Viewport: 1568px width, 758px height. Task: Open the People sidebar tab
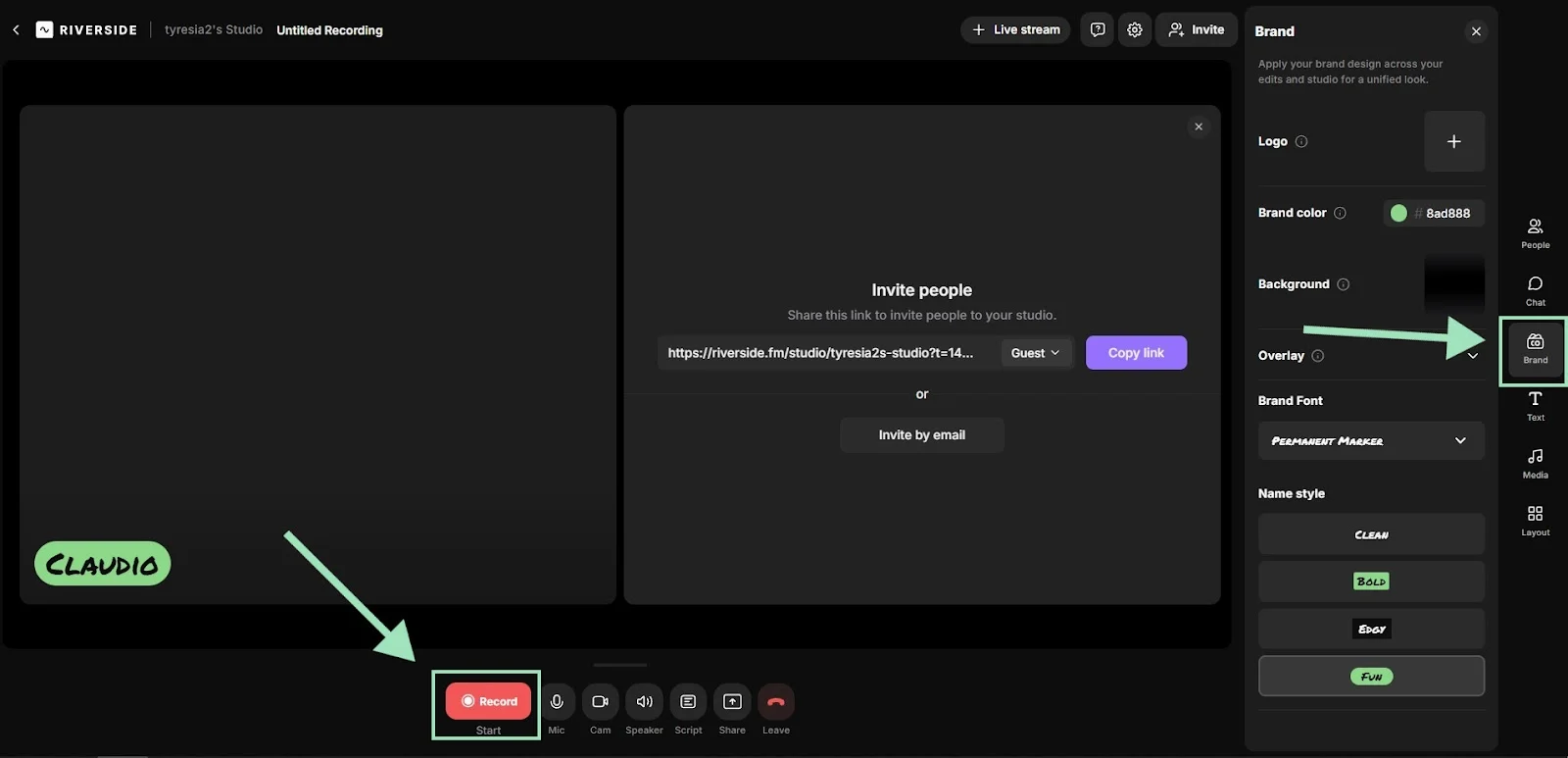pyautogui.click(x=1535, y=233)
